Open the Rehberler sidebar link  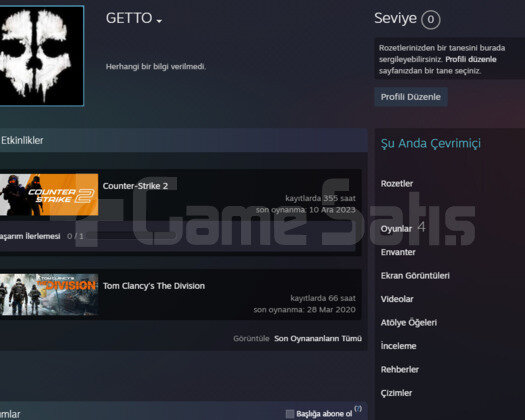pyautogui.click(x=399, y=369)
